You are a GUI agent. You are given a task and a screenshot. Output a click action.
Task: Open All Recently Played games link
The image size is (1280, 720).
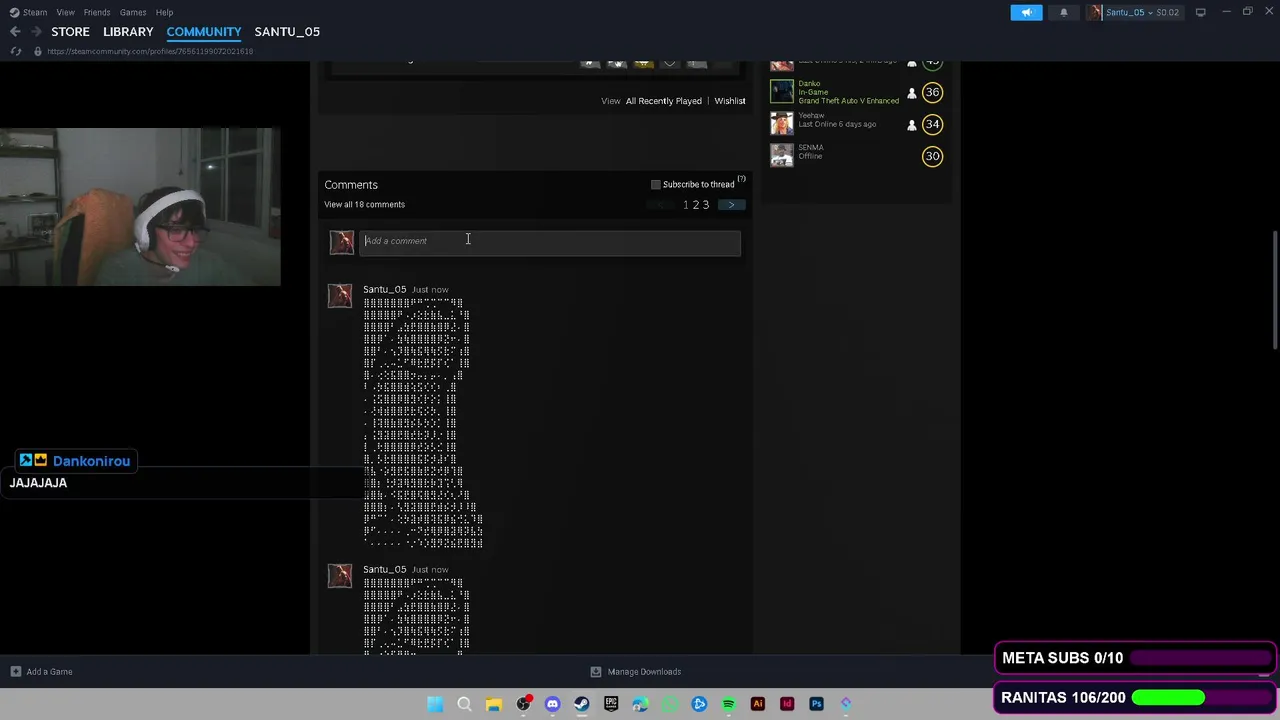pyautogui.click(x=663, y=101)
